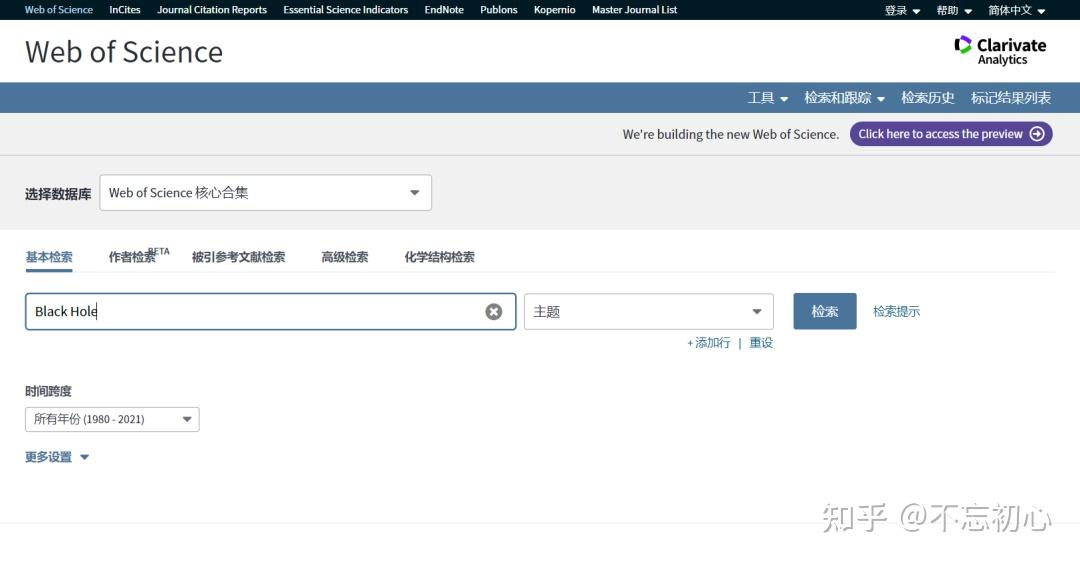1080x562 pixels.
Task: Expand 更多设置 more settings
Action: [57, 457]
